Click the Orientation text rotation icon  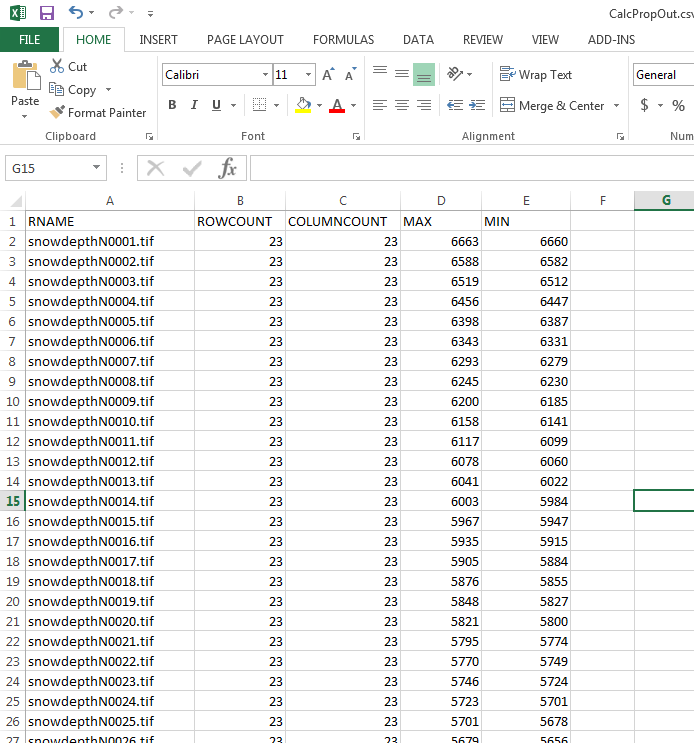[x=455, y=74]
